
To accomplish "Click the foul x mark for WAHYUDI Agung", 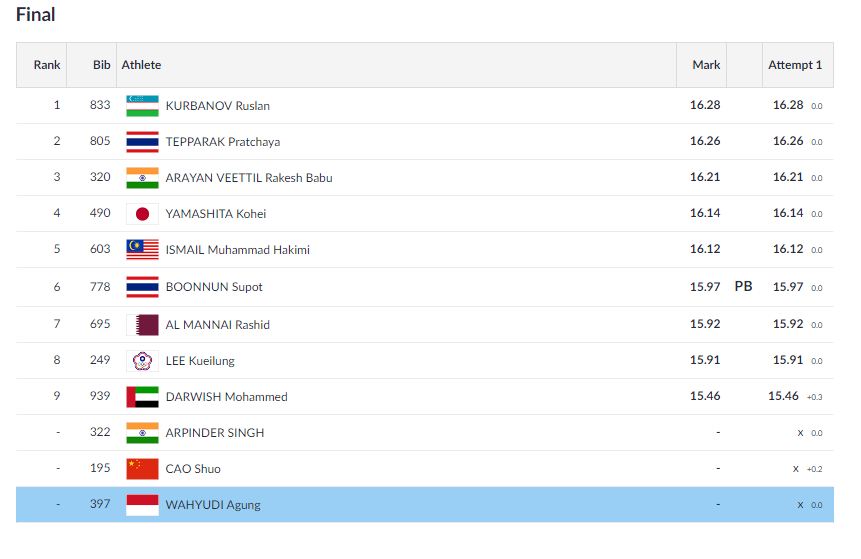I will [x=800, y=505].
